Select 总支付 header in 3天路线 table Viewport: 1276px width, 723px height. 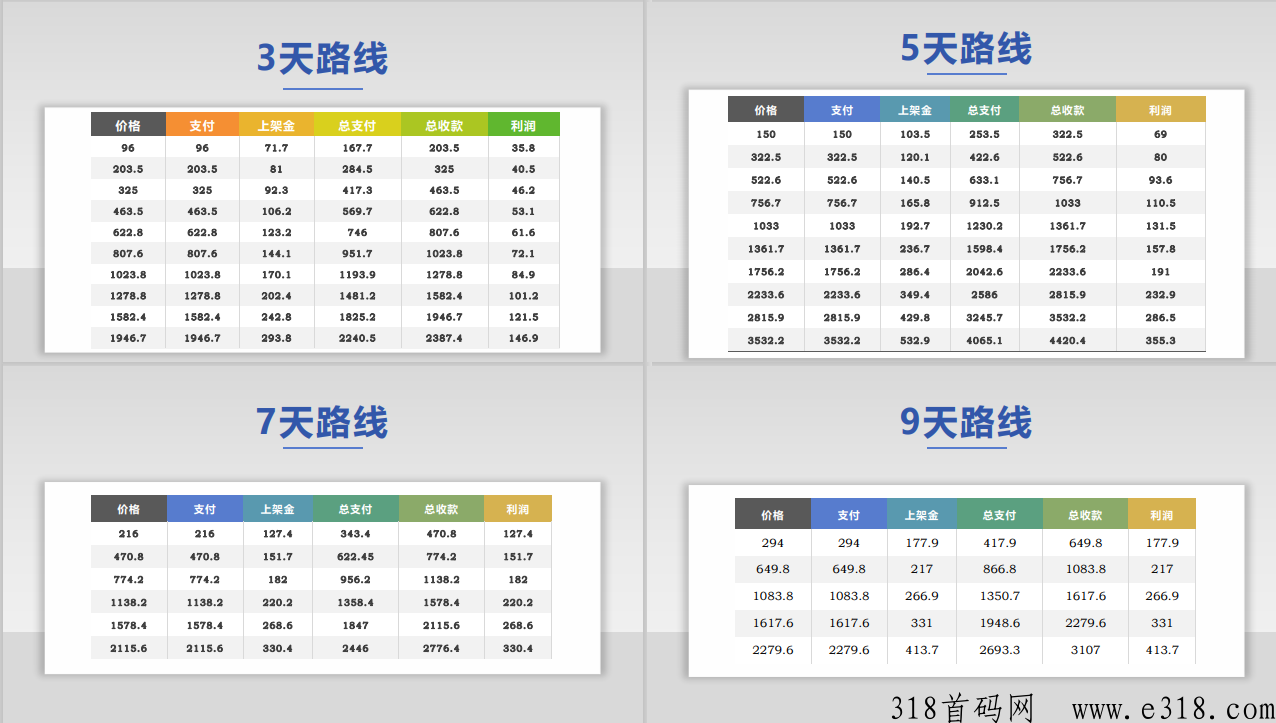357,125
